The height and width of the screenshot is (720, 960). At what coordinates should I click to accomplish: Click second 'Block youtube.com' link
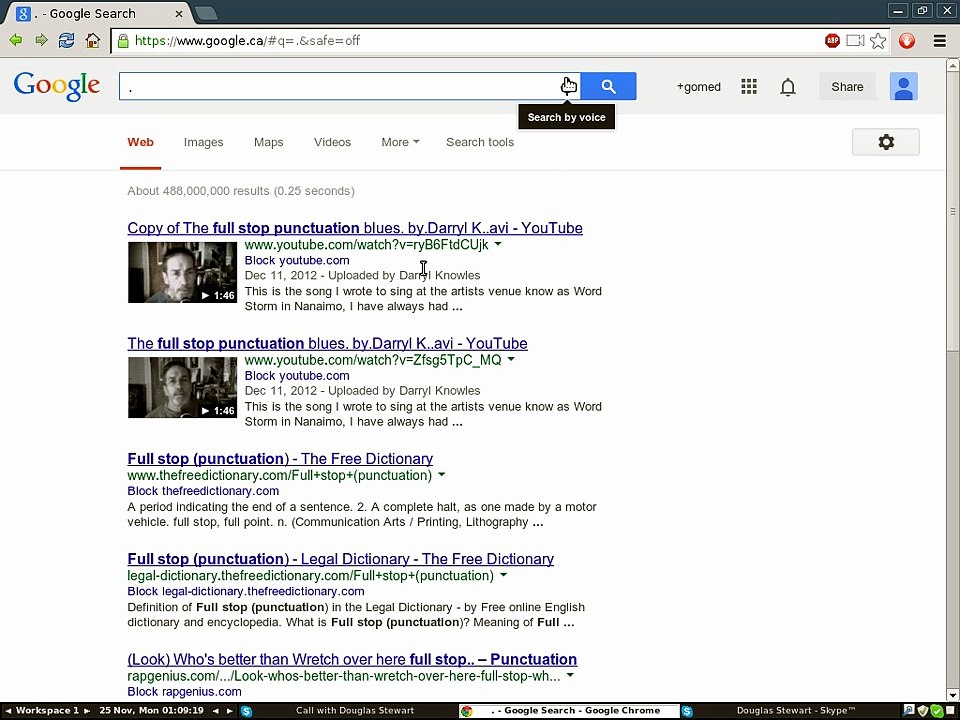pyautogui.click(x=297, y=375)
